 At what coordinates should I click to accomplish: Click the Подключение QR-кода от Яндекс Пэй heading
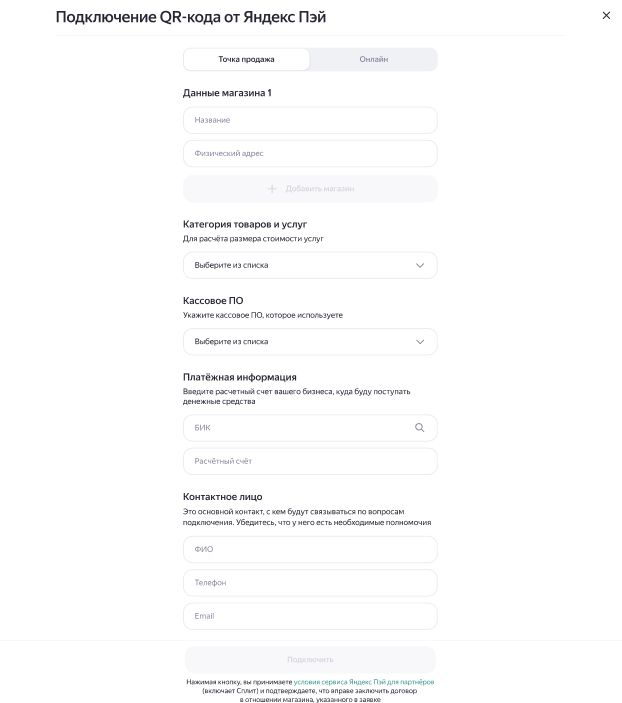click(191, 17)
